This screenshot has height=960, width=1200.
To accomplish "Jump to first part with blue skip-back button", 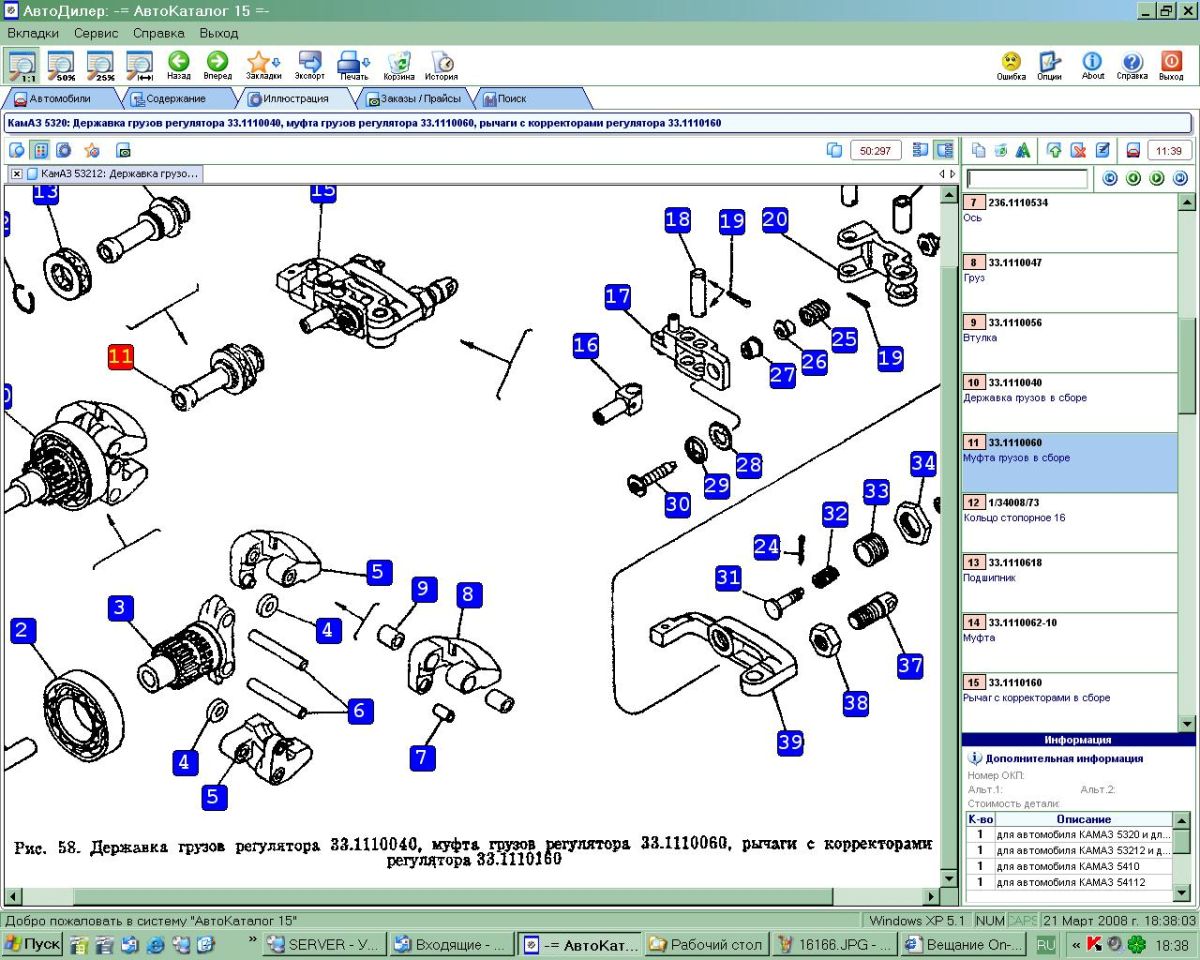I will tap(1109, 178).
